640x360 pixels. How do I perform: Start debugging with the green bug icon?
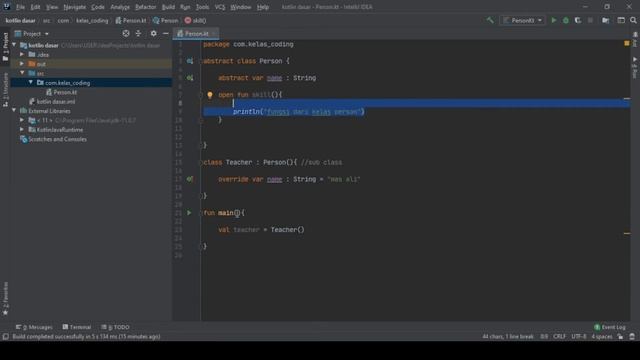pos(566,20)
